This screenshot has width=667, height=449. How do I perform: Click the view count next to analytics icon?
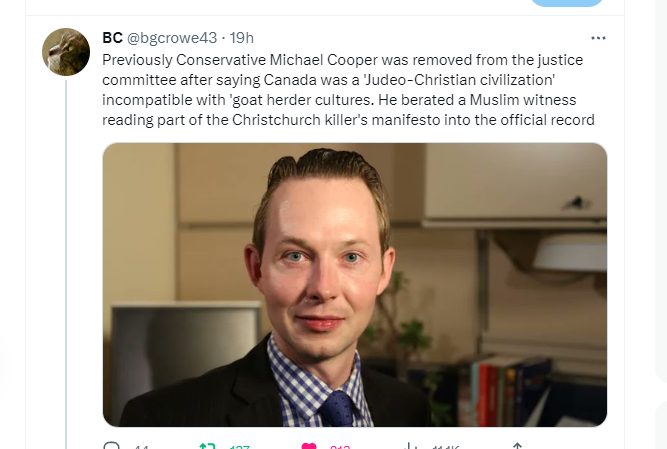point(446,447)
